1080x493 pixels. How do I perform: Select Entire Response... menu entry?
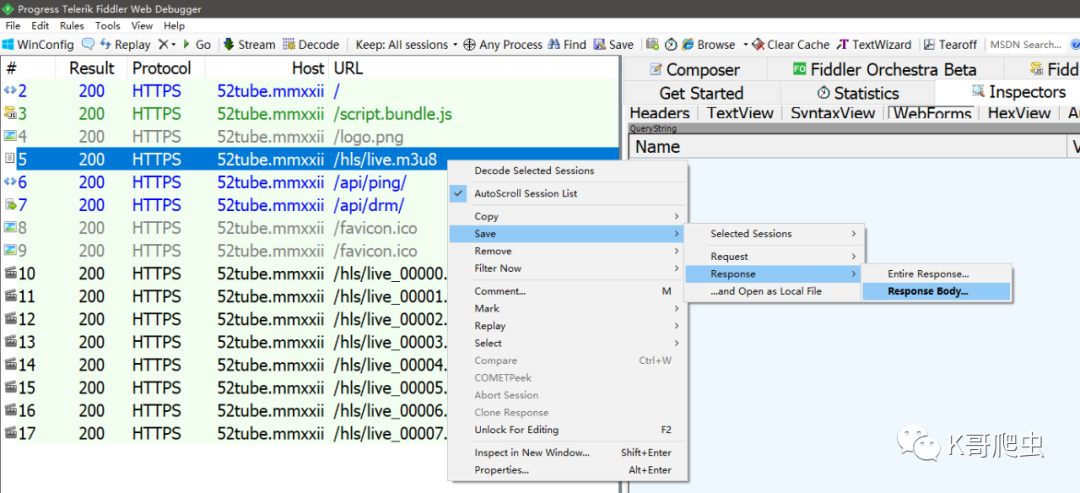click(928, 274)
